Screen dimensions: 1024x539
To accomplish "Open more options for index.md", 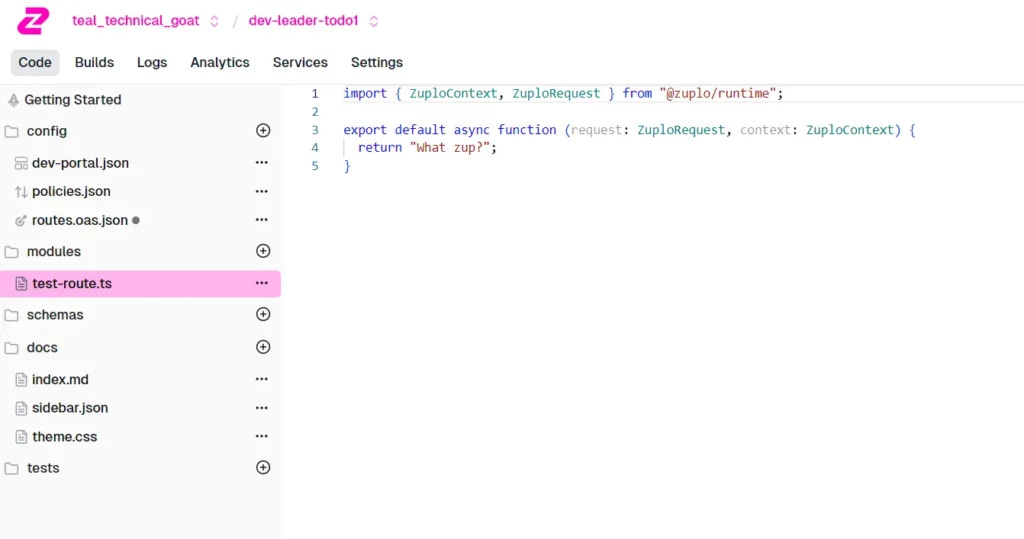I will pyautogui.click(x=262, y=379).
